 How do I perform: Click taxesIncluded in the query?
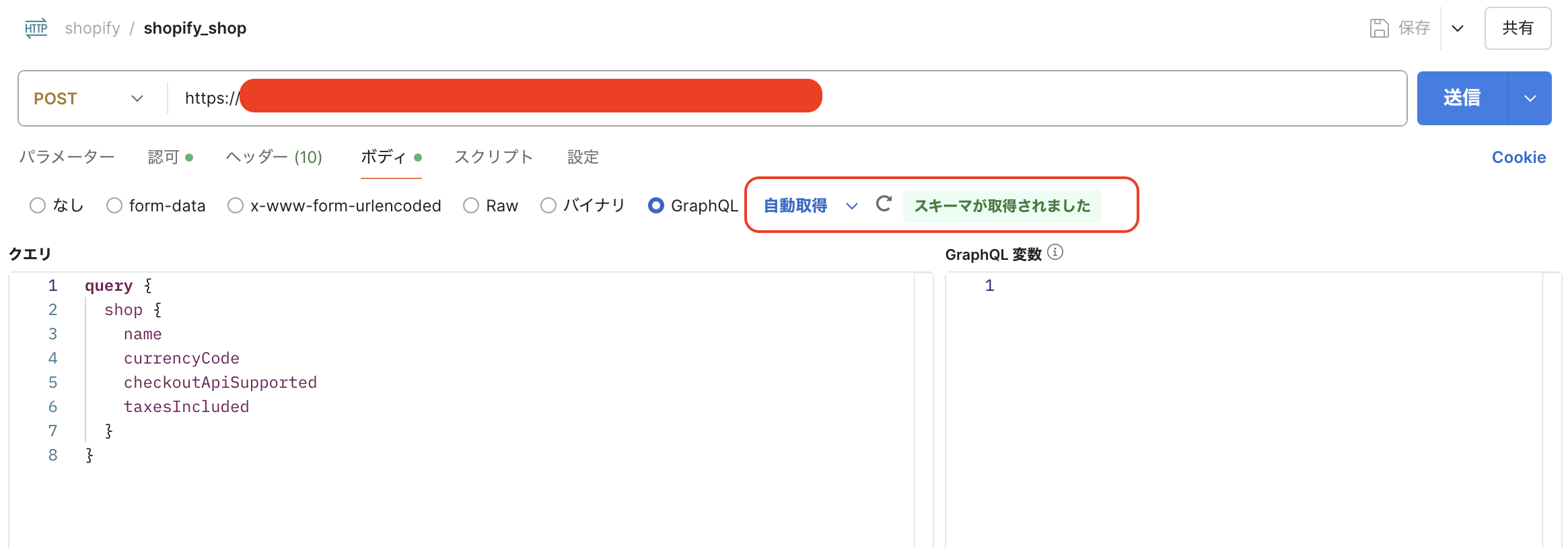point(186,407)
